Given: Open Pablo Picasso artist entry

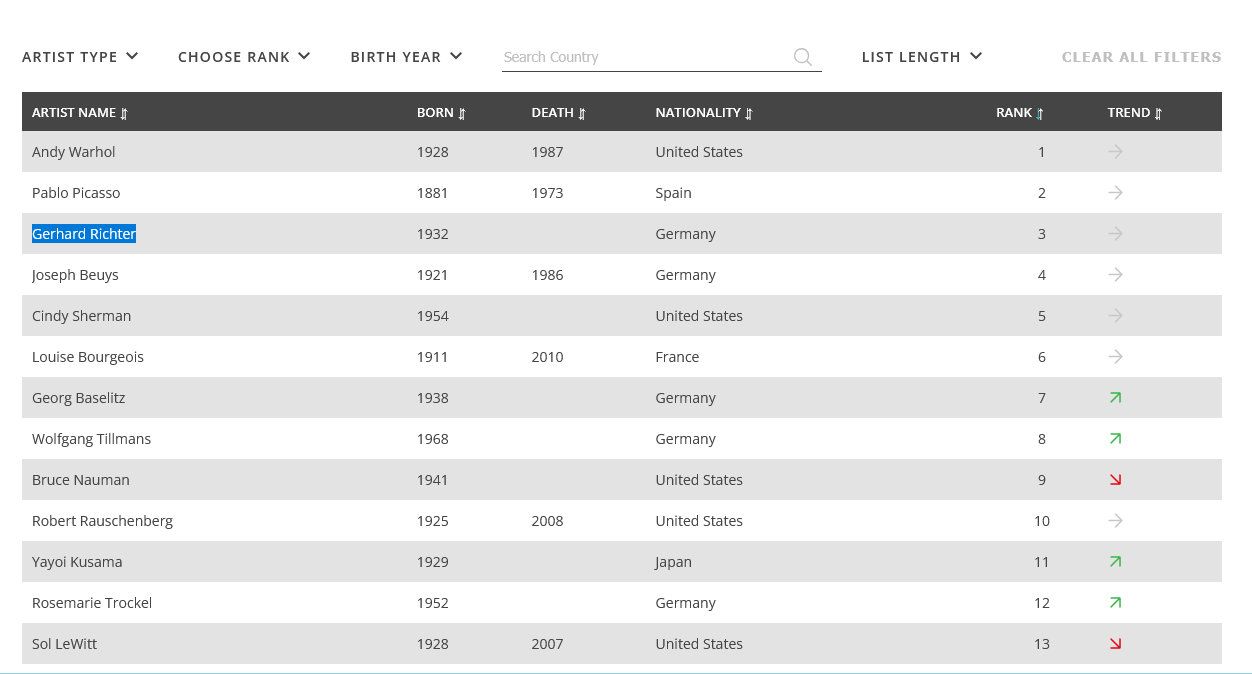Looking at the screenshot, I should point(76,193).
